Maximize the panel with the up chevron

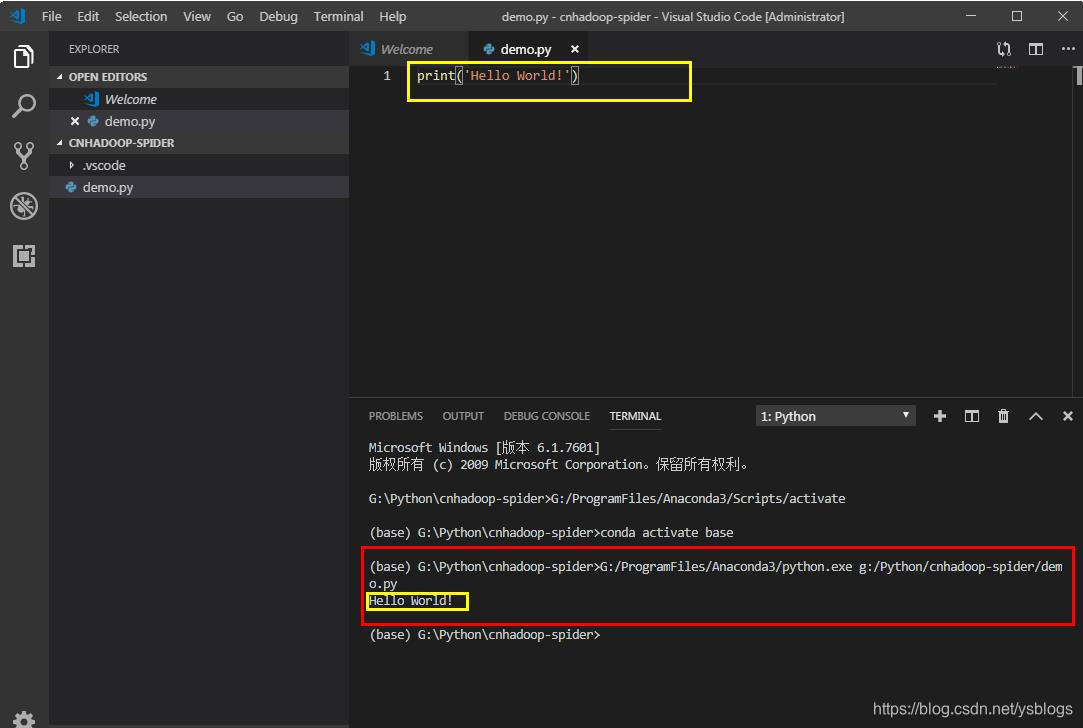[x=1035, y=416]
